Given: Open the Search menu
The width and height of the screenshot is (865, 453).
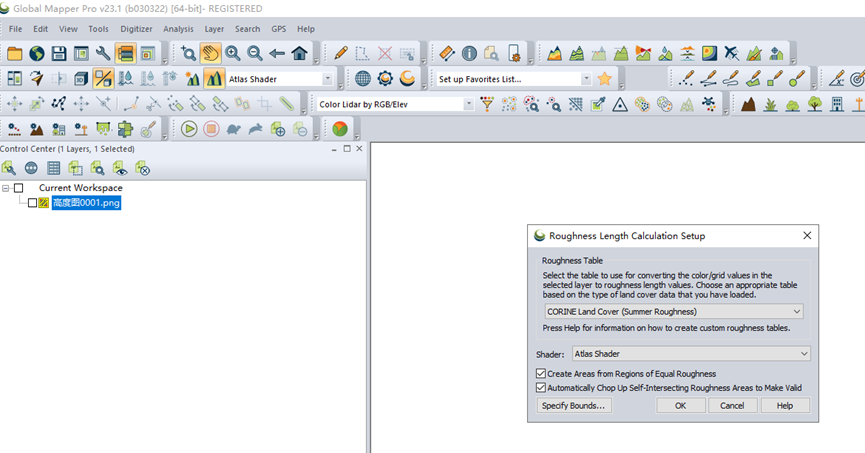Looking at the screenshot, I should coord(247,29).
